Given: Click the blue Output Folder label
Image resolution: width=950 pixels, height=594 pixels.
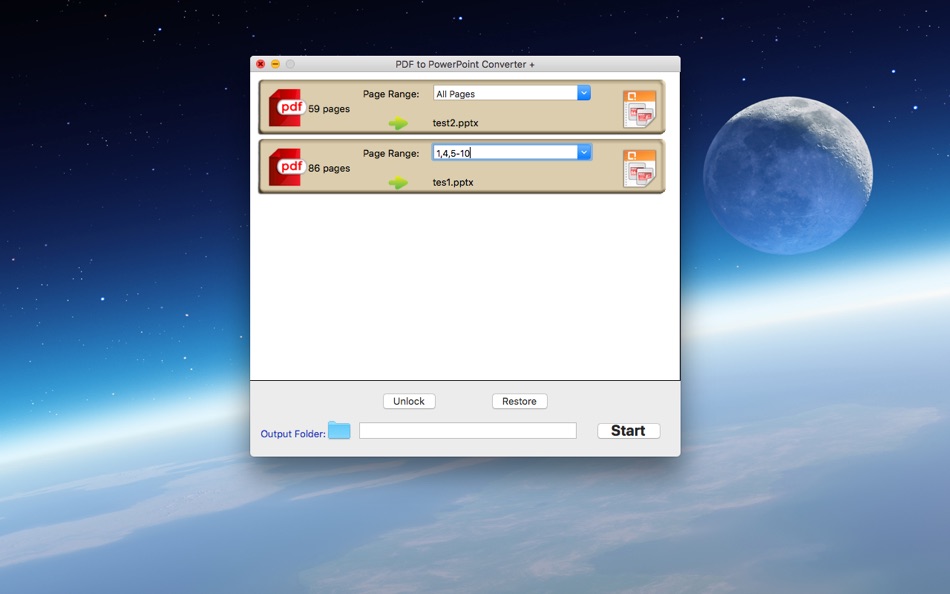Looking at the screenshot, I should pos(293,434).
